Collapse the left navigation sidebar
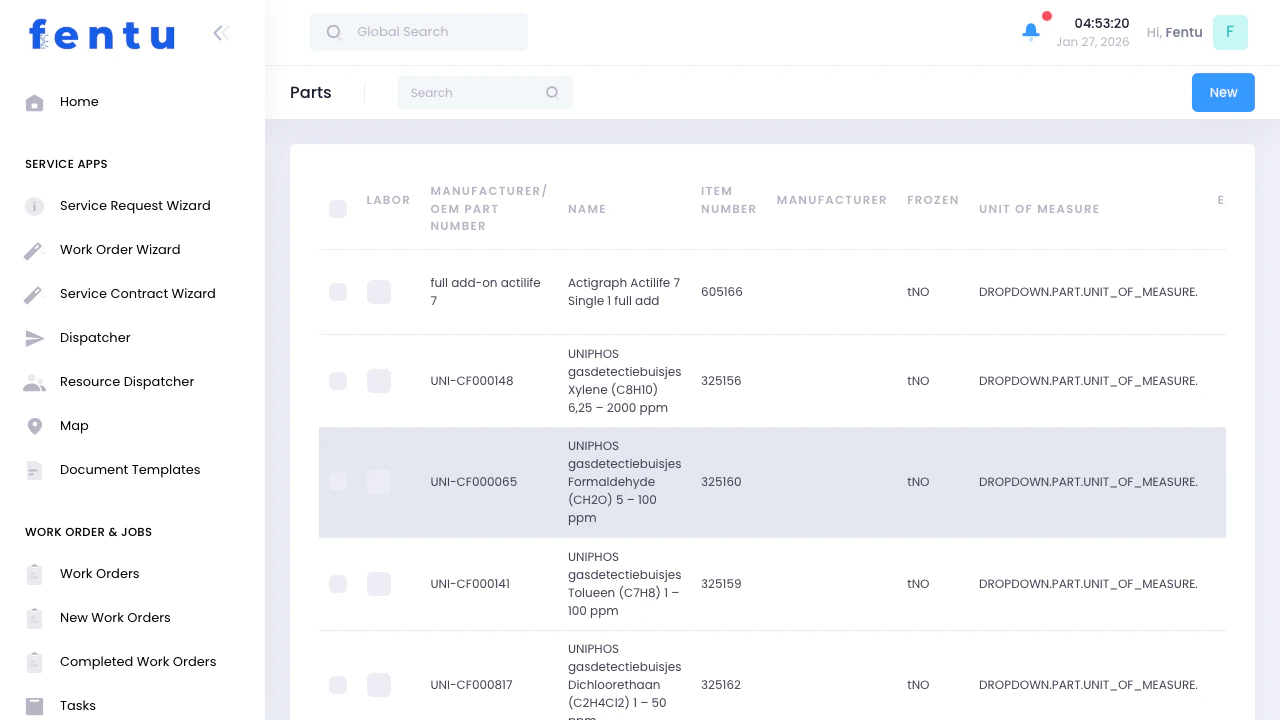The image size is (1280, 720). [x=221, y=32]
